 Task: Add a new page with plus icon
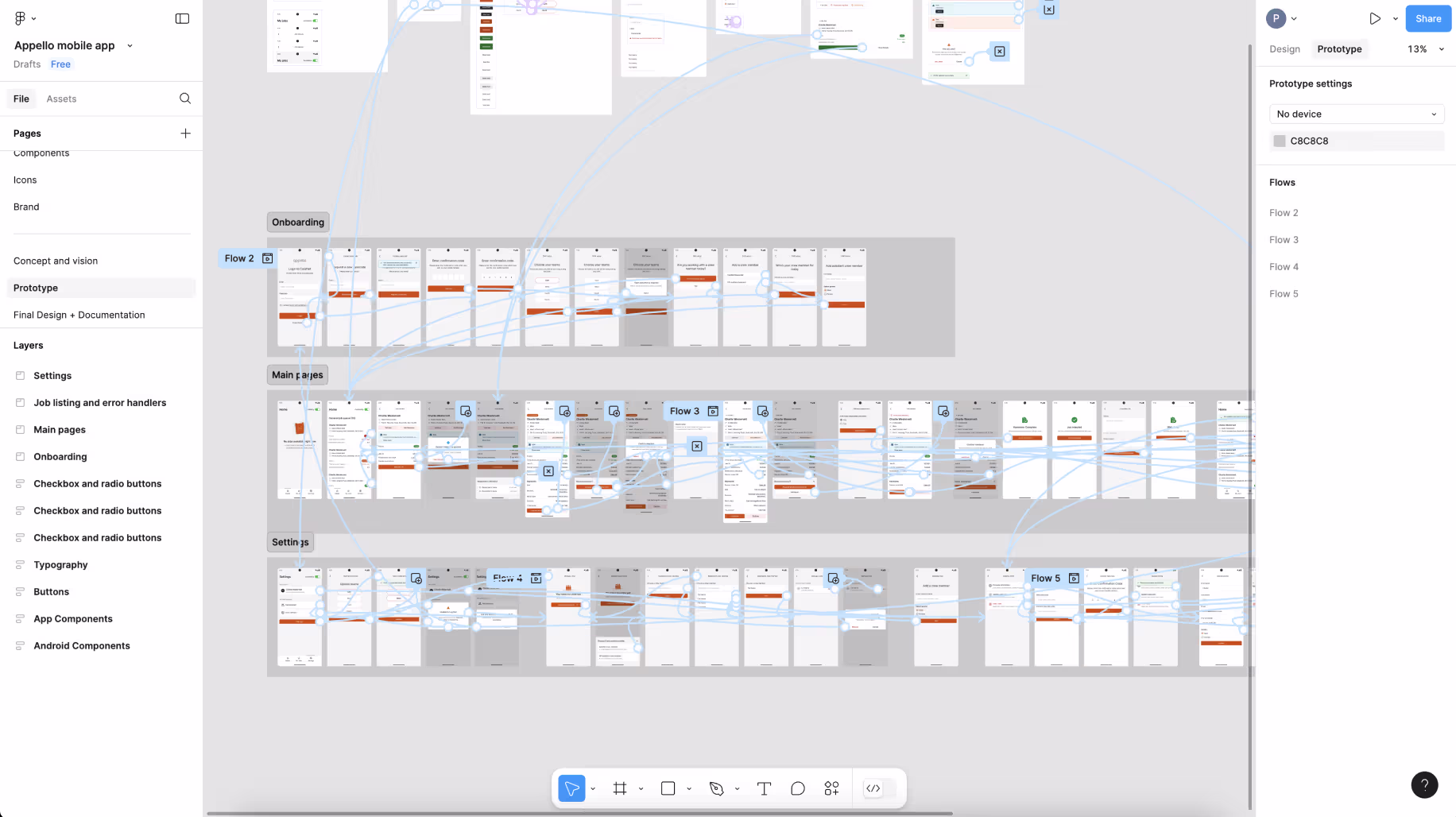[x=185, y=134]
